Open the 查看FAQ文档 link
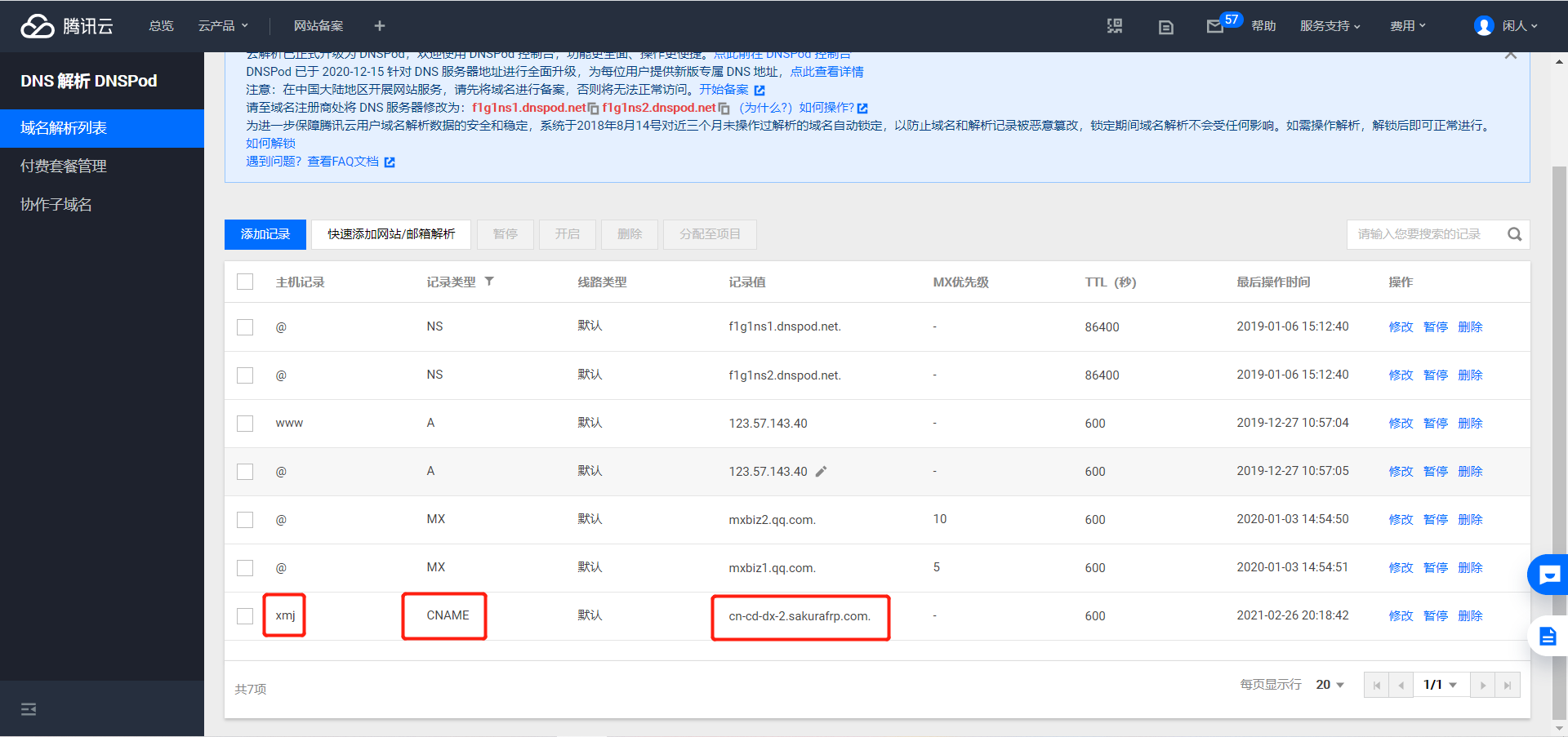The height and width of the screenshot is (737, 1568). 351,162
